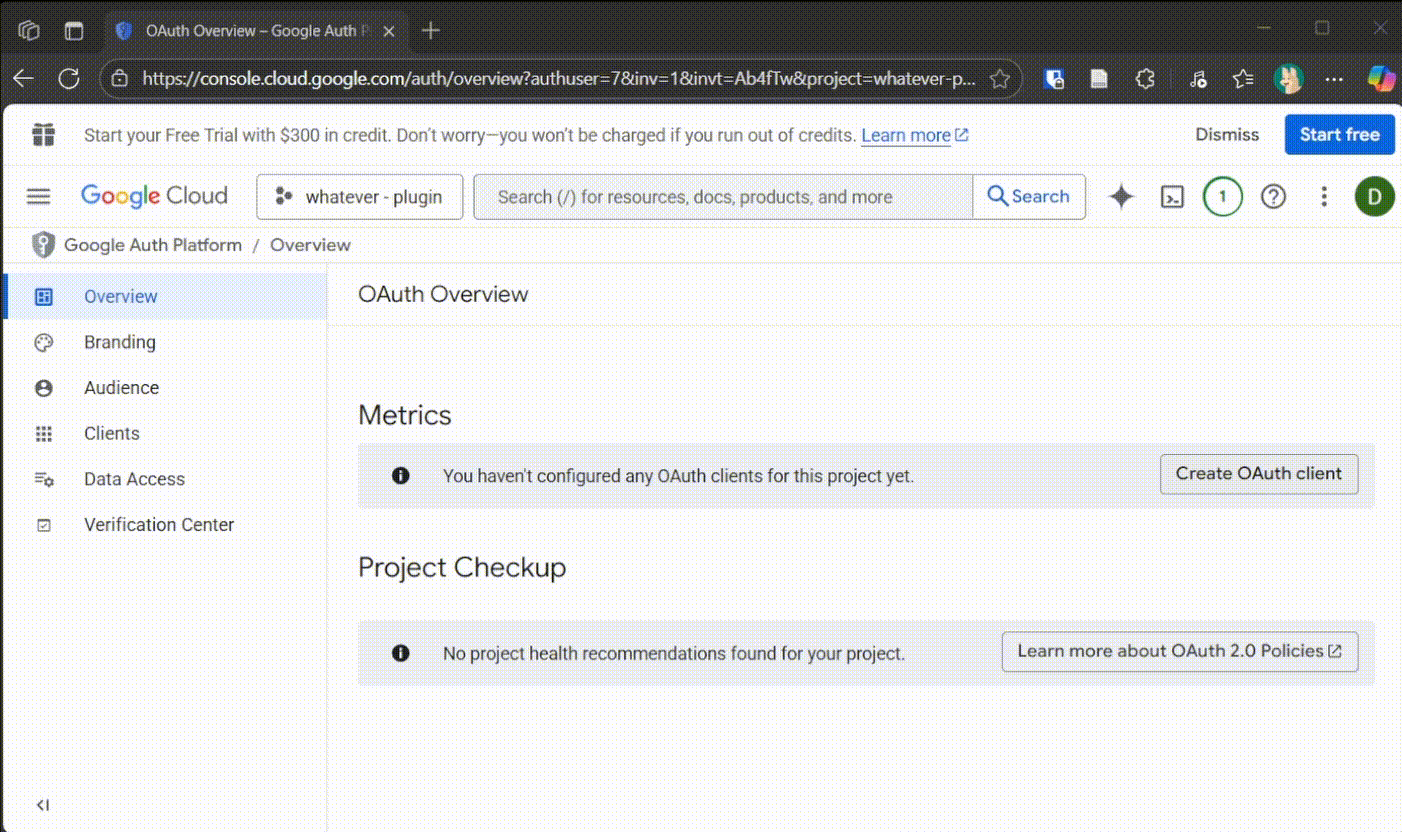
Task: Close the OAuth Overview browser tab
Action: click(389, 31)
